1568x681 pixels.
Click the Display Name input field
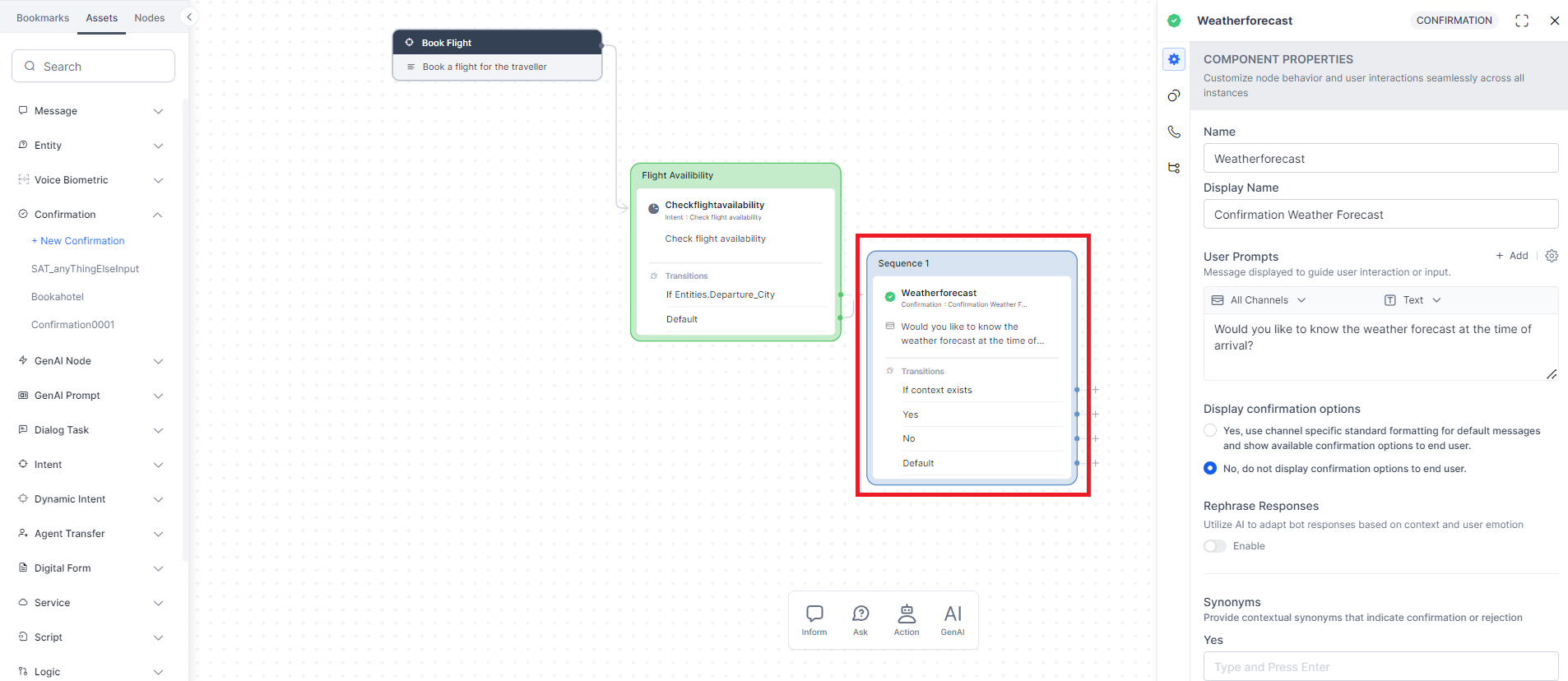(x=1380, y=215)
